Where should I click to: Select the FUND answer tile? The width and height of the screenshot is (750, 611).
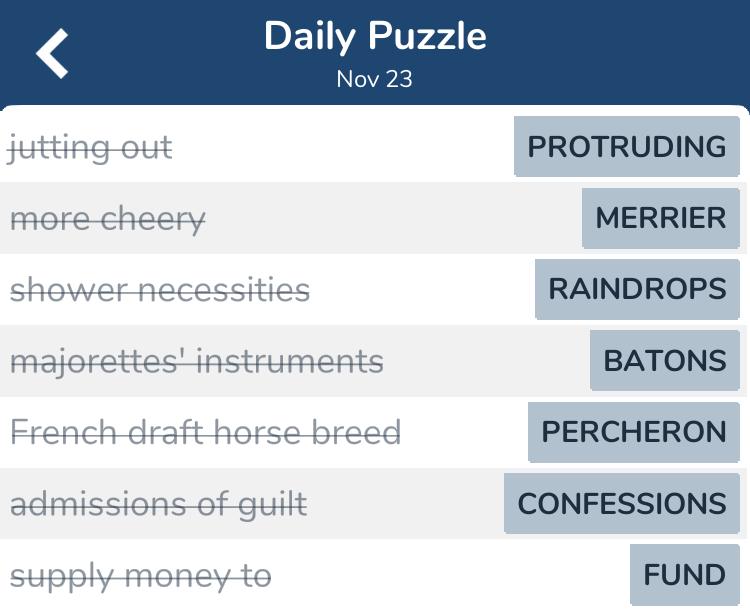click(x=684, y=575)
